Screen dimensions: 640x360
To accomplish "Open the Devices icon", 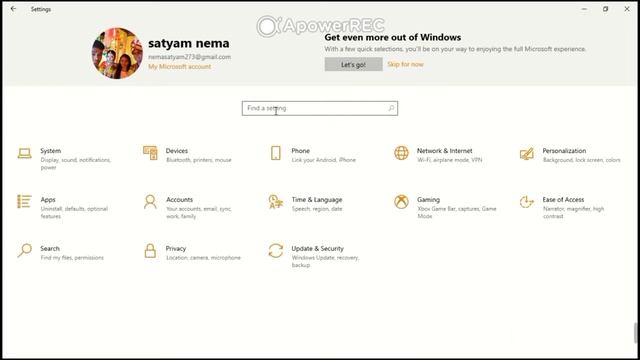I will (150, 153).
